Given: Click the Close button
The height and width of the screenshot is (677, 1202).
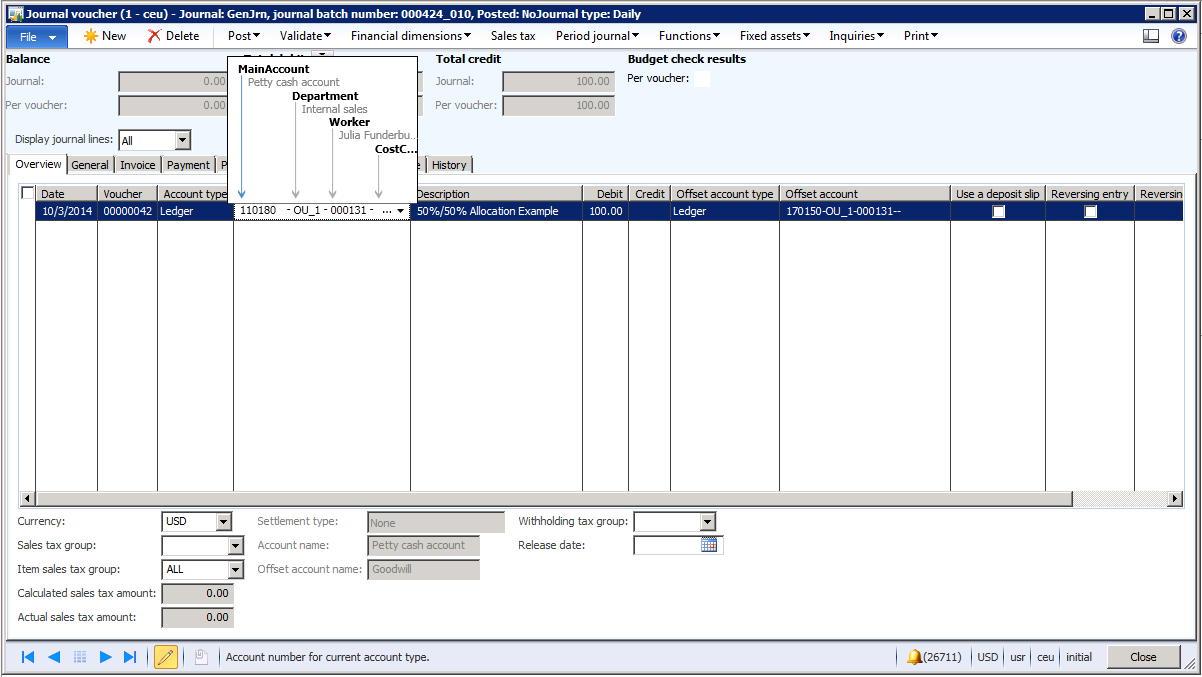Looking at the screenshot, I should (1143, 657).
